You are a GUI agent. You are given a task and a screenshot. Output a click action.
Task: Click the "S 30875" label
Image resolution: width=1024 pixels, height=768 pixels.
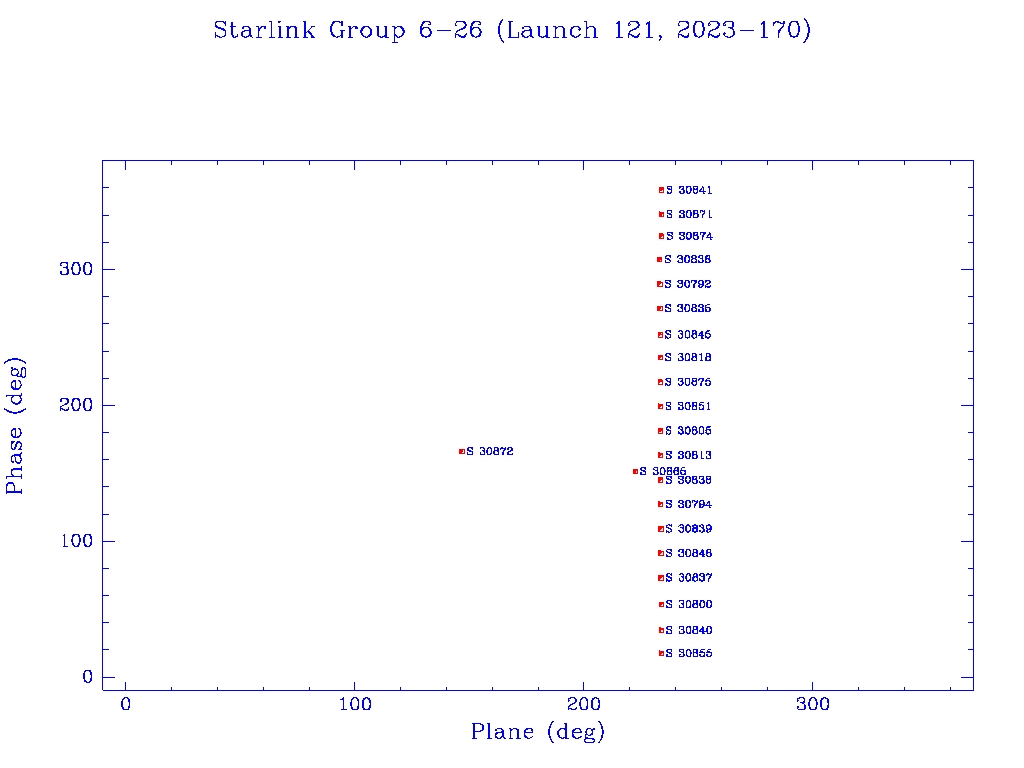point(688,382)
